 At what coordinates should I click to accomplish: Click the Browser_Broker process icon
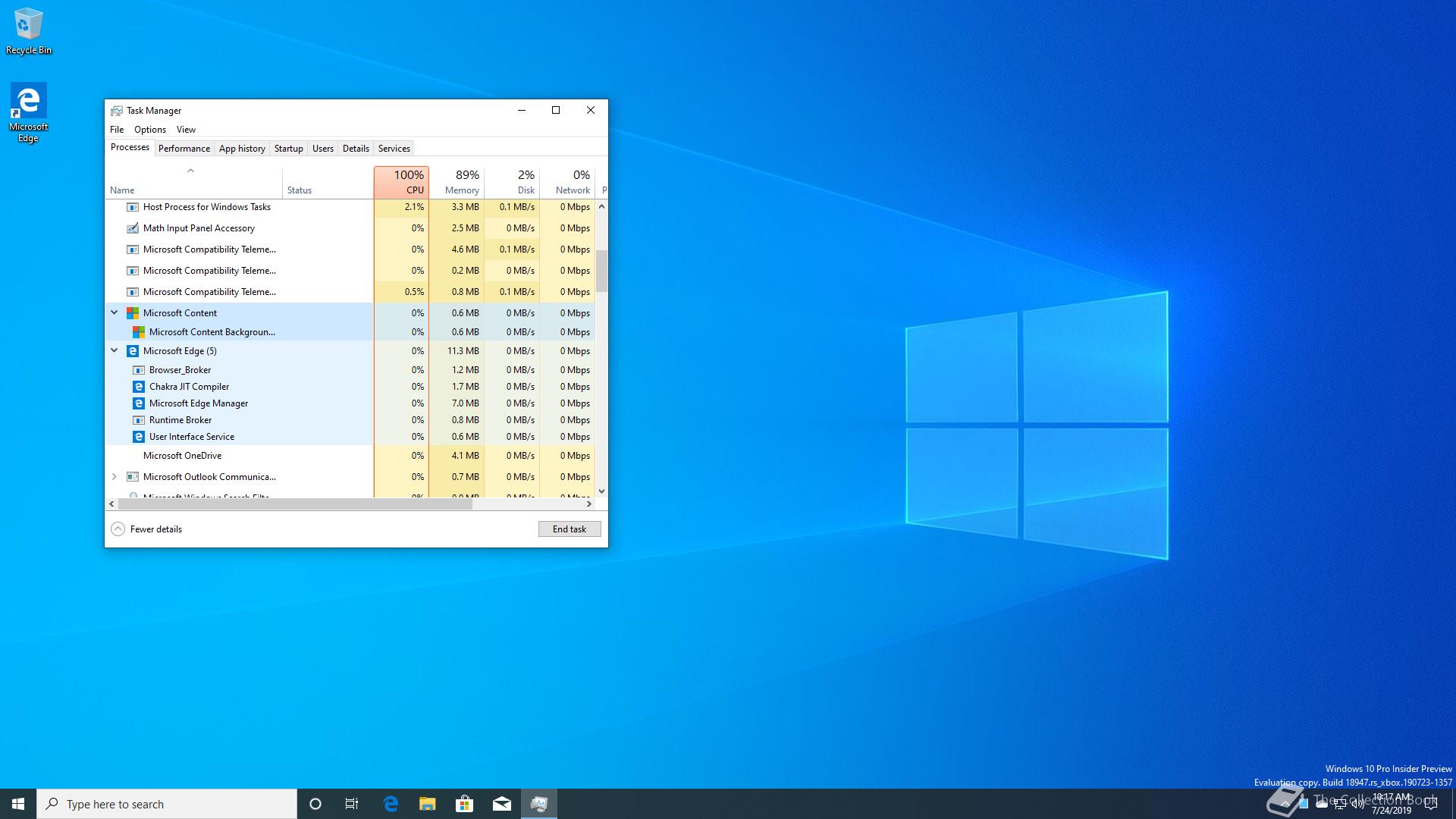(x=139, y=370)
